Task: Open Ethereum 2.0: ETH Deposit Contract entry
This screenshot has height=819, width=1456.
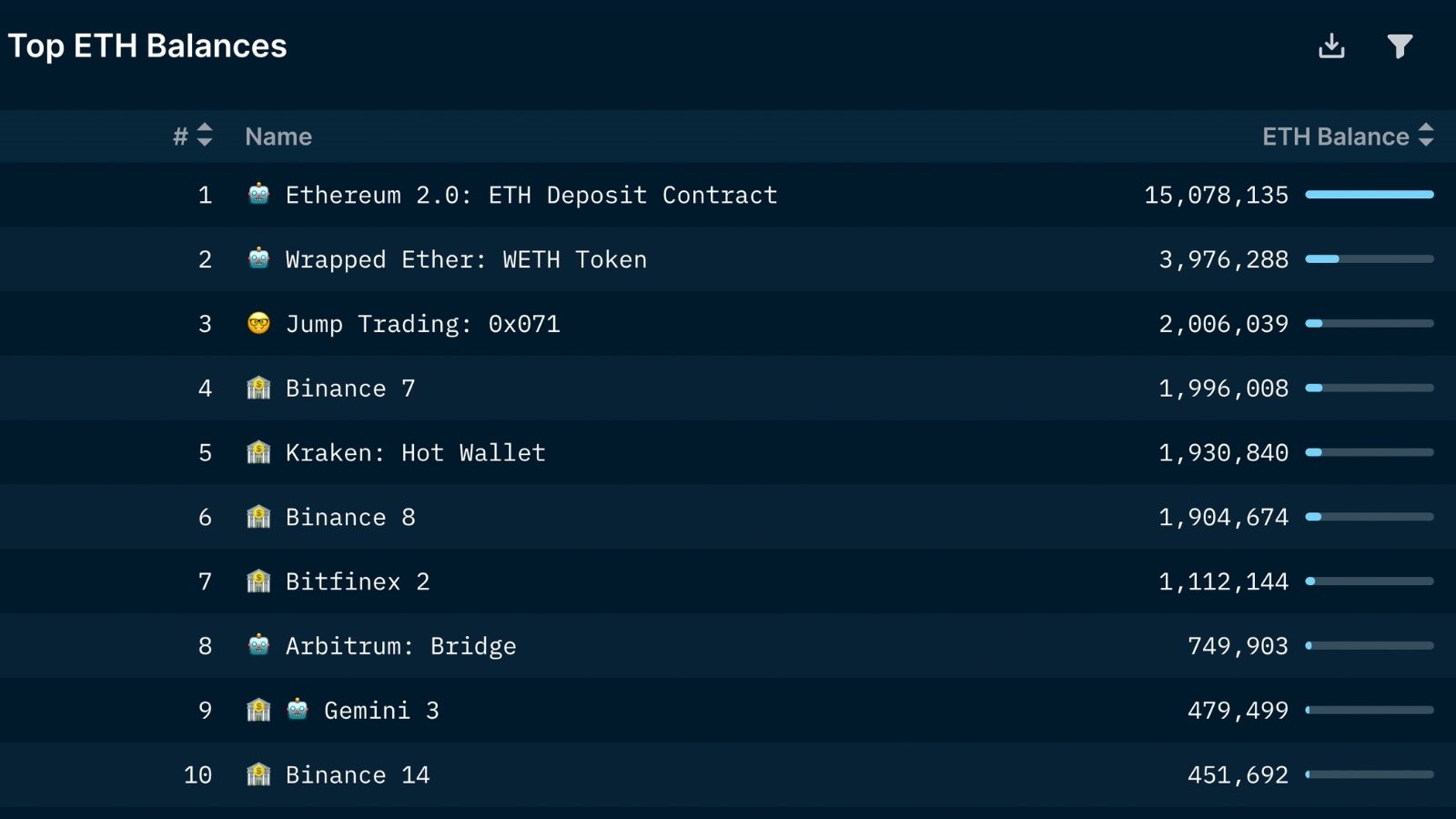Action: [531, 196]
